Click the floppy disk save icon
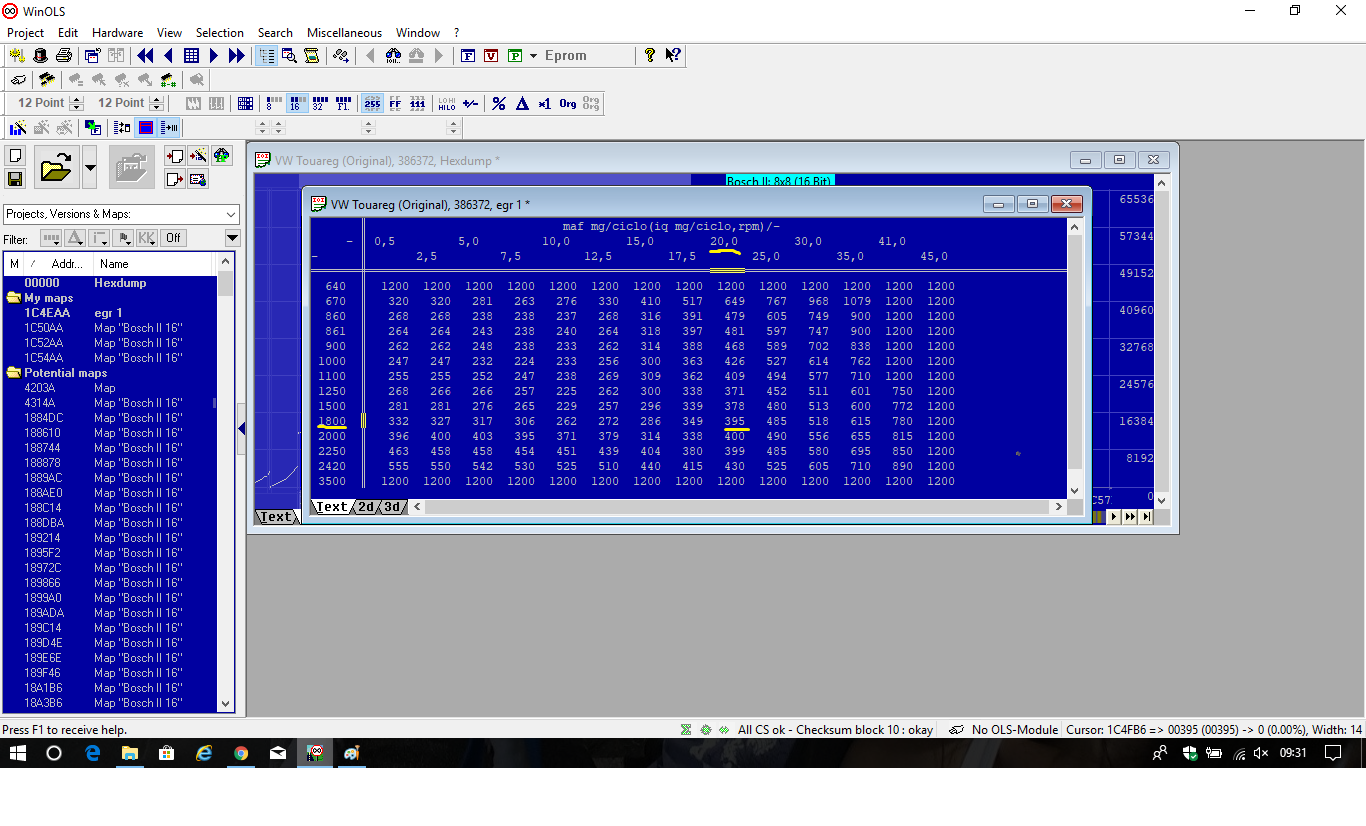This screenshot has width=1366, height=826. tap(15, 179)
